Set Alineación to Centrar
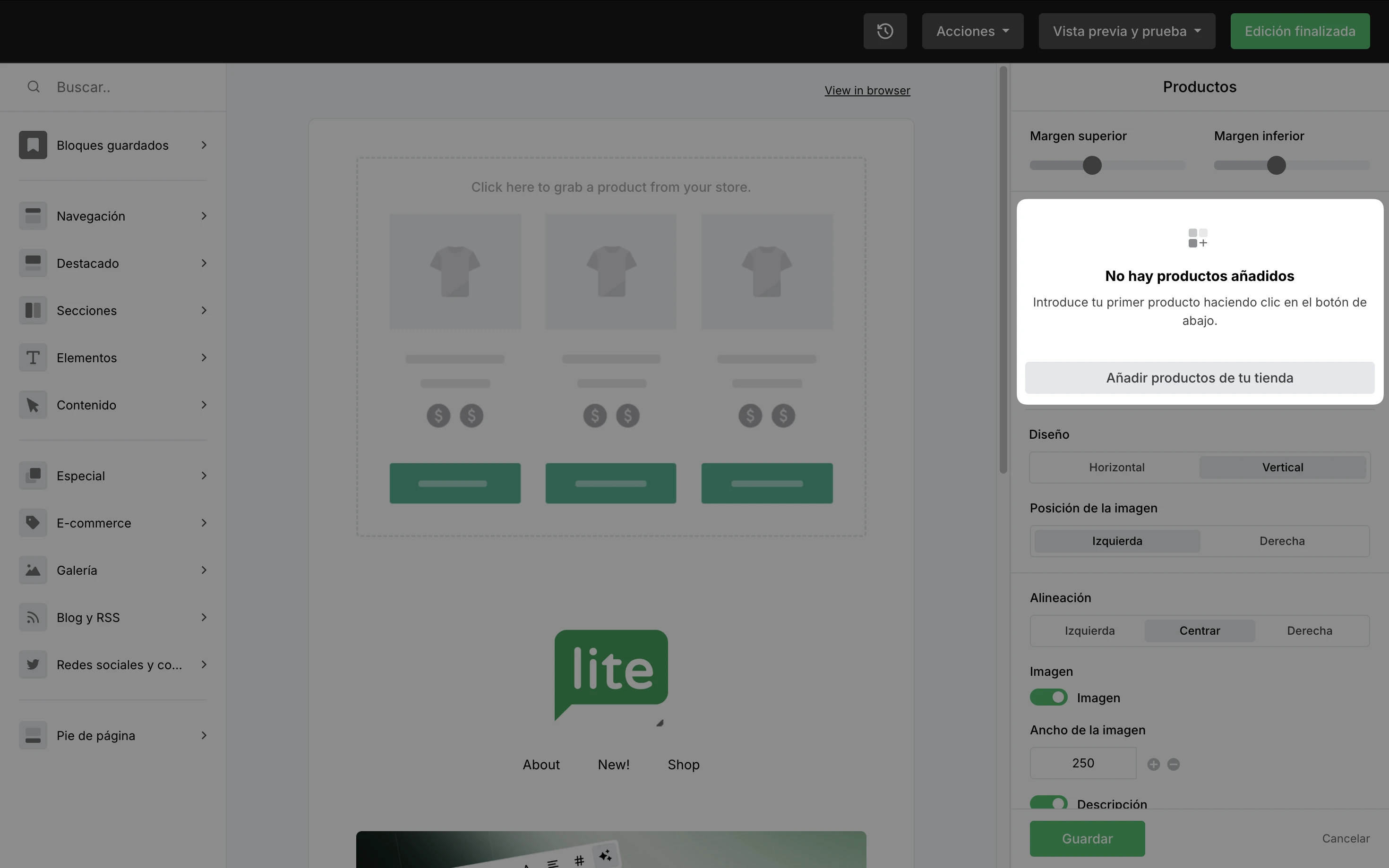This screenshot has width=1389, height=868. click(x=1200, y=630)
